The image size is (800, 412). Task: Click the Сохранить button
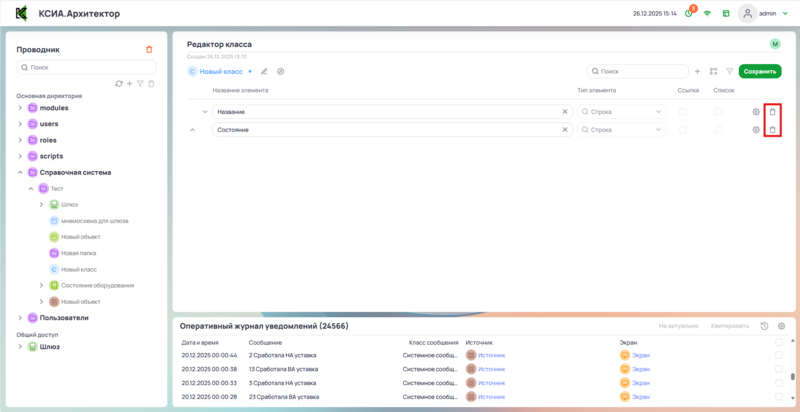click(x=760, y=72)
